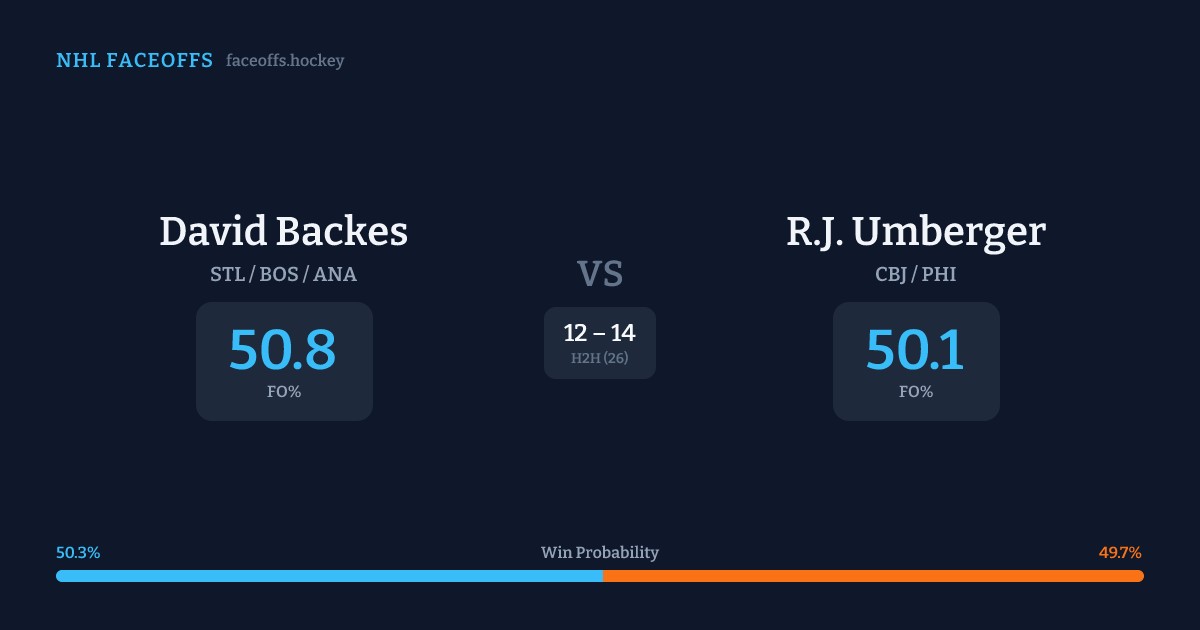Click the H2H (26) label
This screenshot has width=1200, height=630.
coord(600,358)
